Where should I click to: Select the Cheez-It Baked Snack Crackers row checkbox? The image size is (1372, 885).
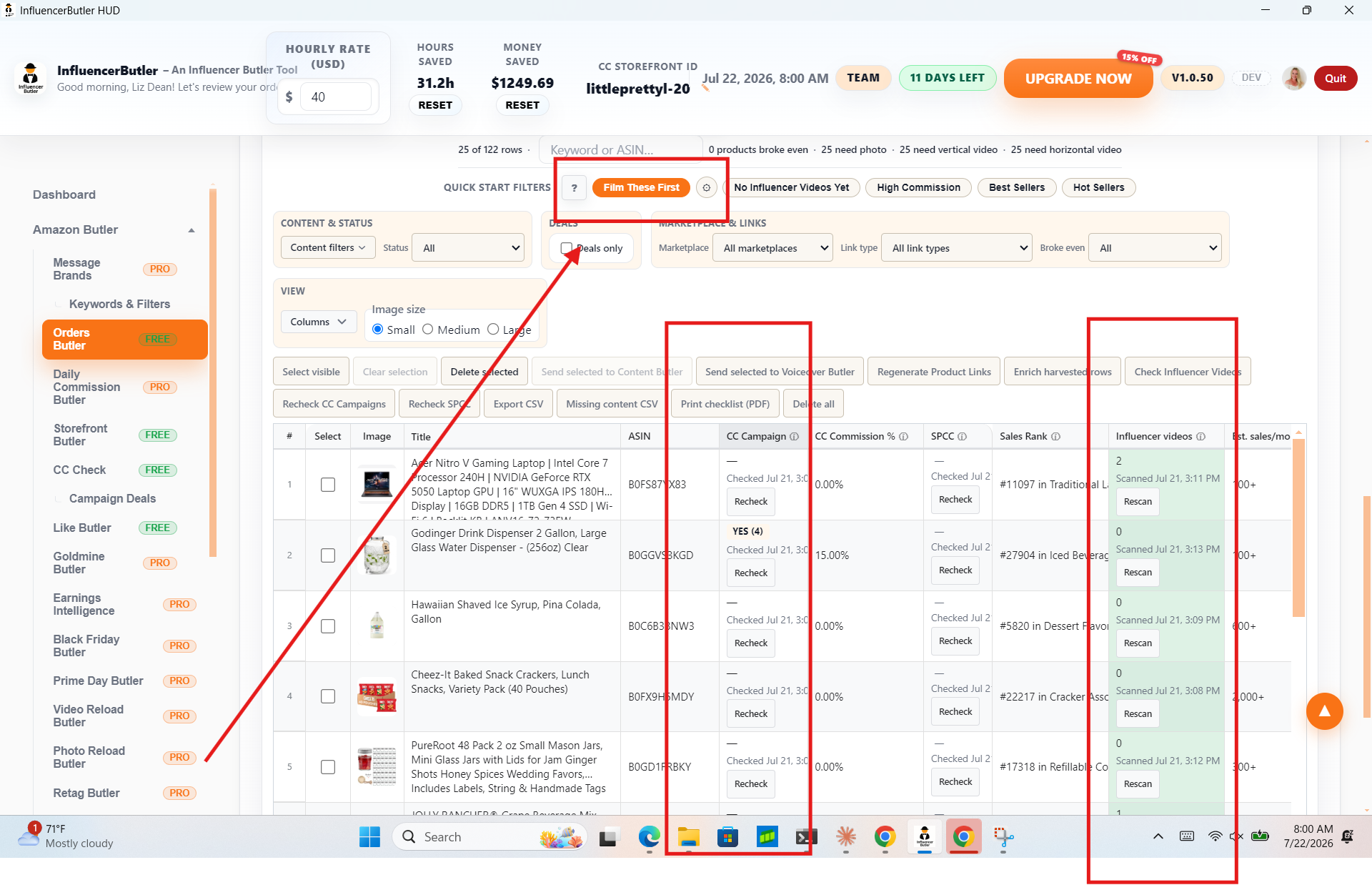tap(328, 696)
